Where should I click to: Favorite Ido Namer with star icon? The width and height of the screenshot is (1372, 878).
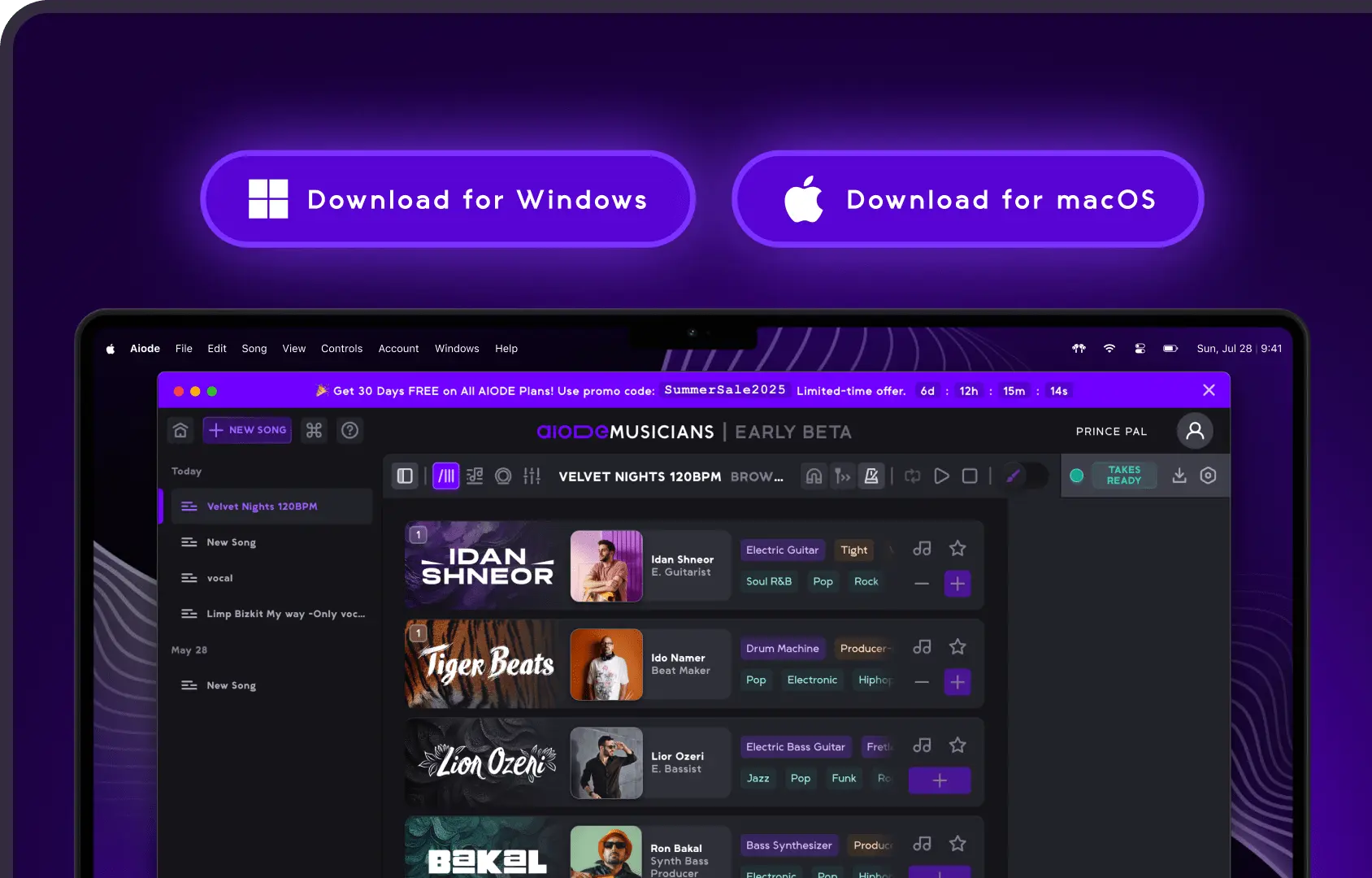[x=957, y=647]
